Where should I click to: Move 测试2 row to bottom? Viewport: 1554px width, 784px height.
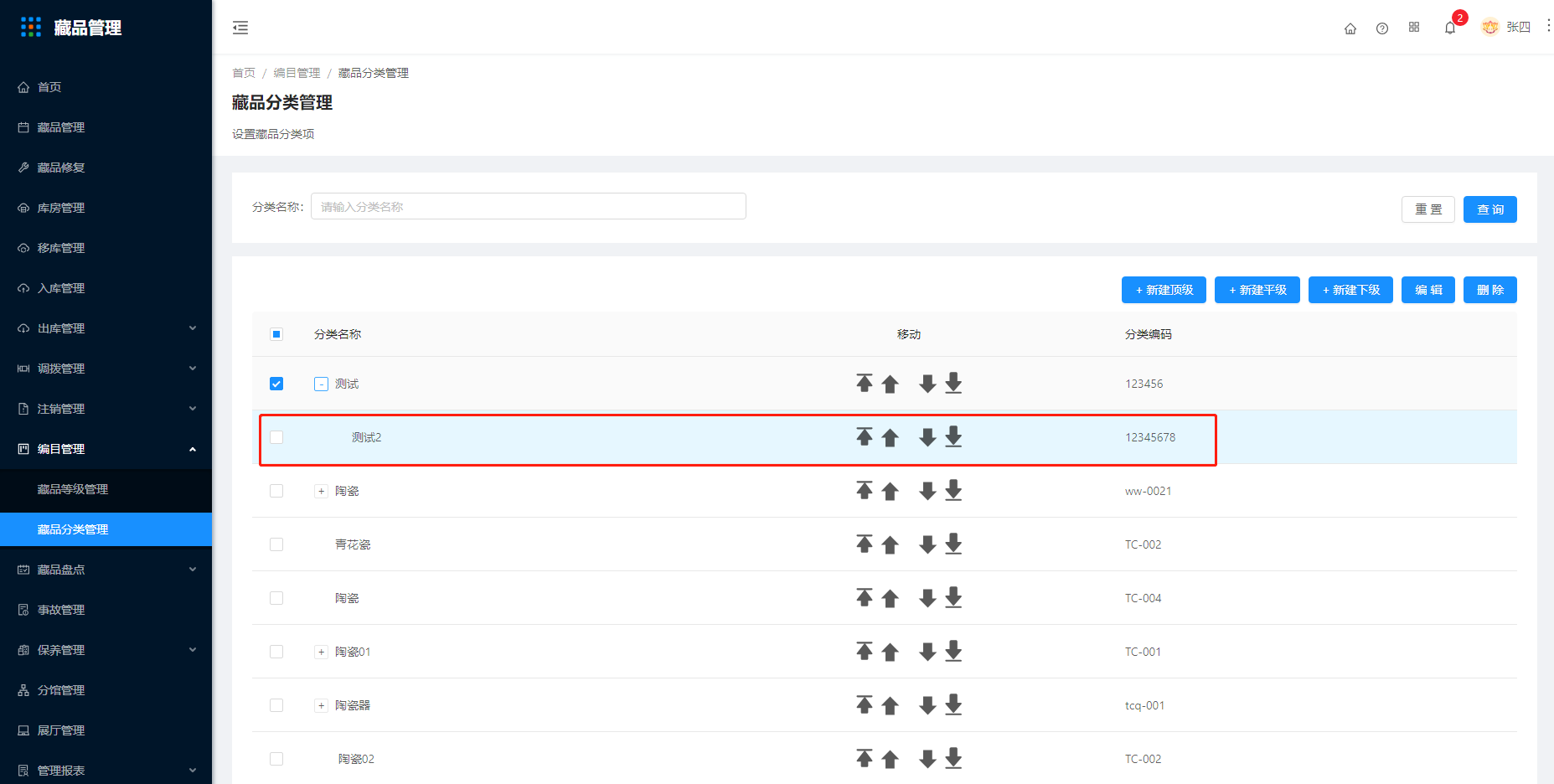(x=953, y=436)
